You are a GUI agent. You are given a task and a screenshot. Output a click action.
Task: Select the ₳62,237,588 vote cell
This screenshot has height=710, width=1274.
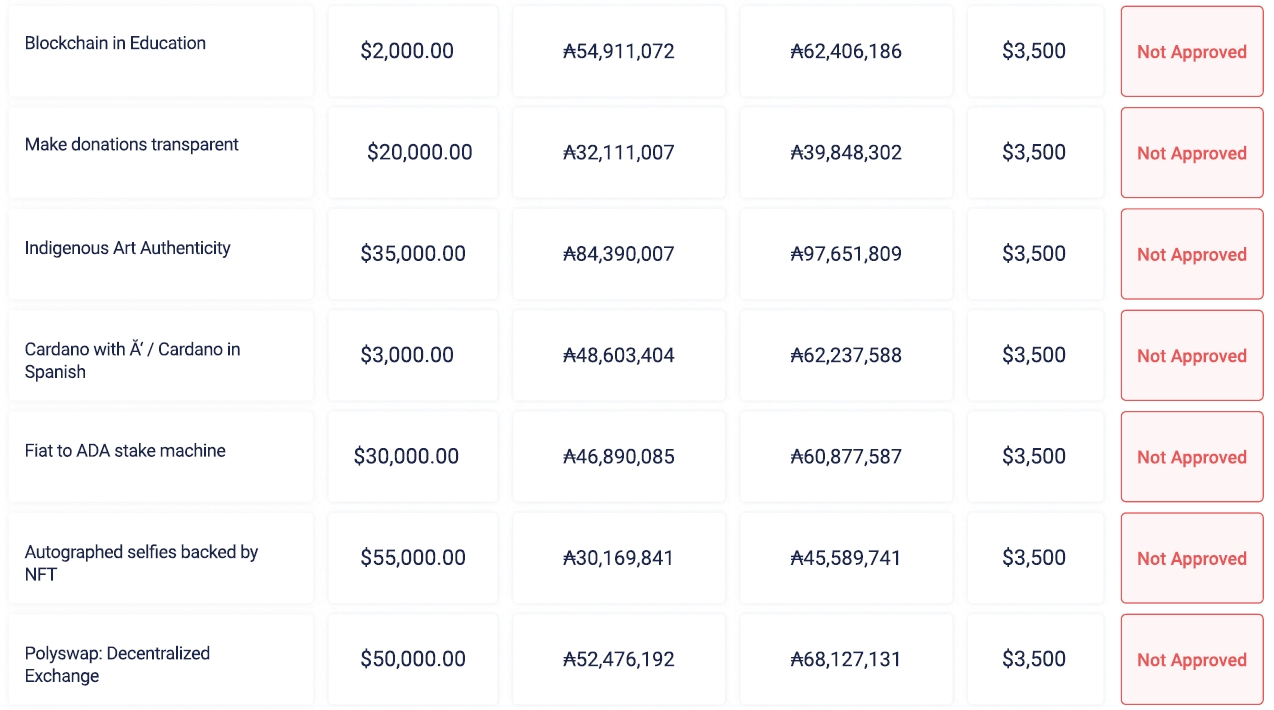(x=846, y=355)
